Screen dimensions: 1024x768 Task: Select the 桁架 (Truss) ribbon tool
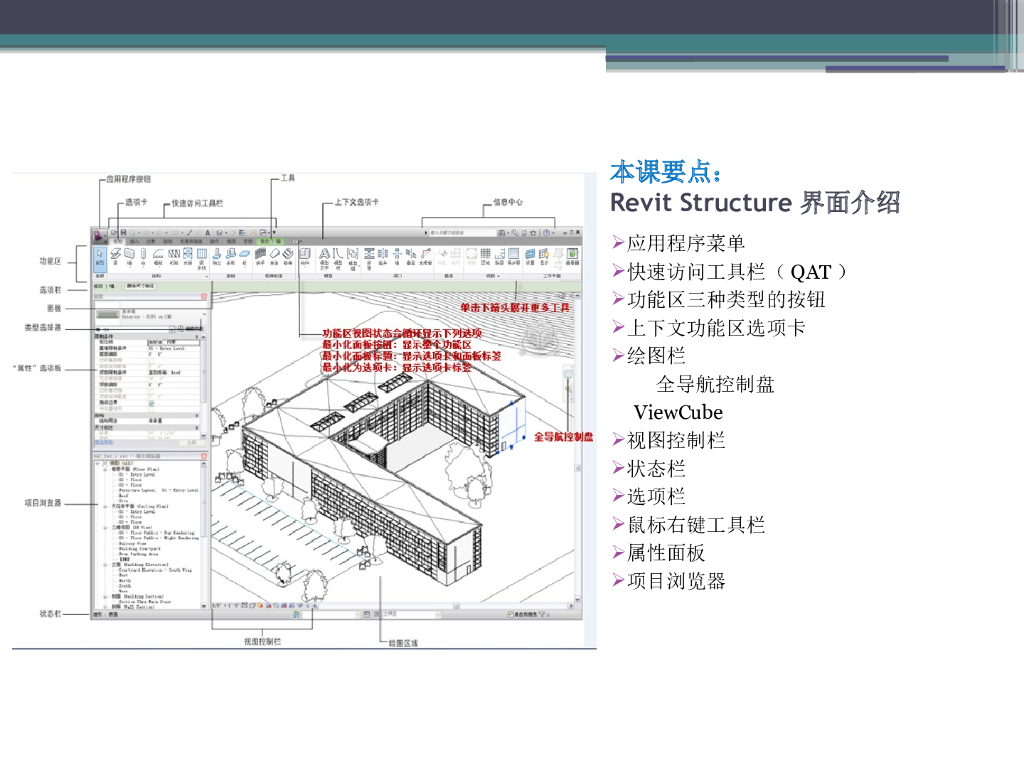[174, 257]
